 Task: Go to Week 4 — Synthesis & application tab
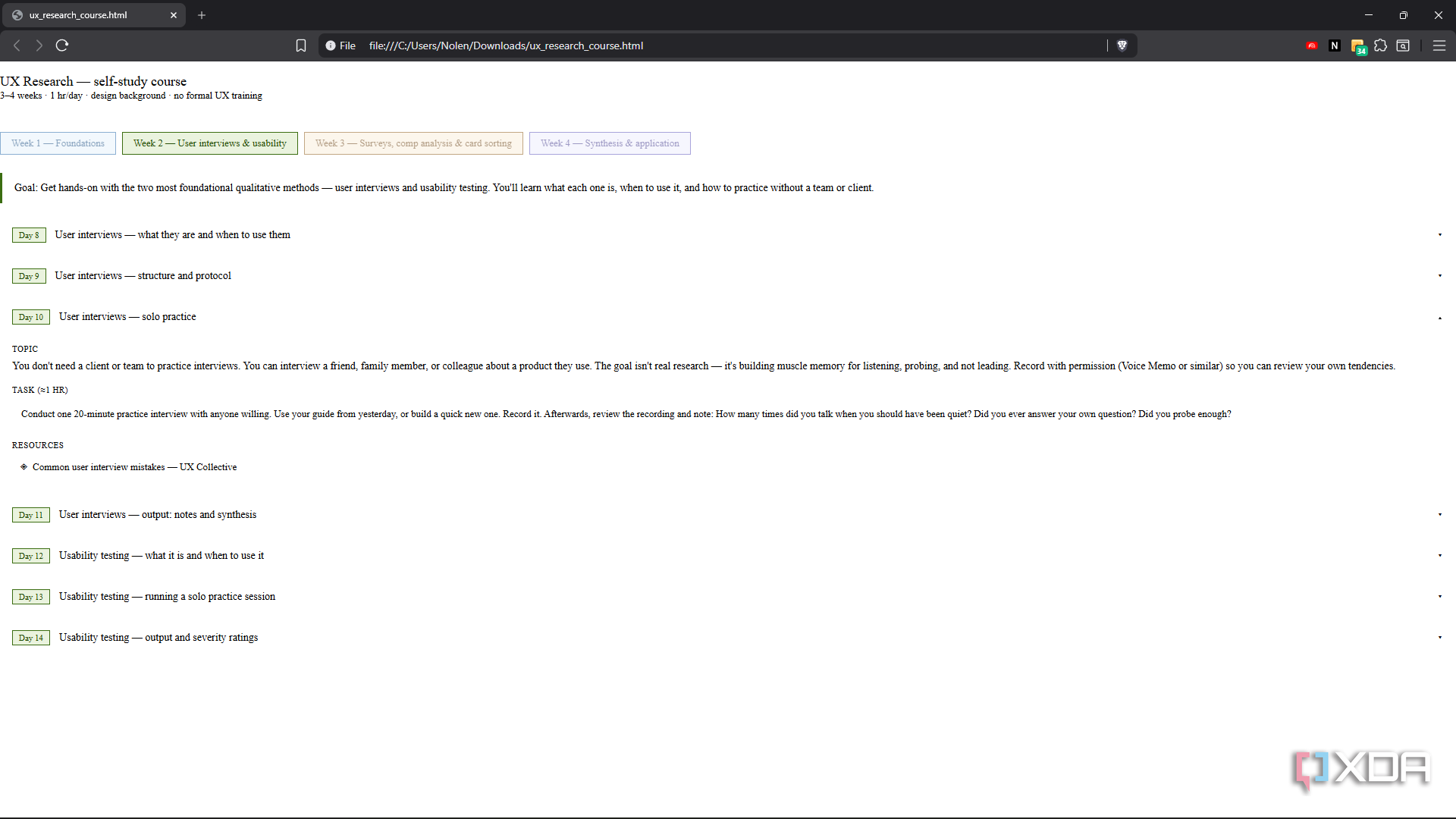(610, 143)
